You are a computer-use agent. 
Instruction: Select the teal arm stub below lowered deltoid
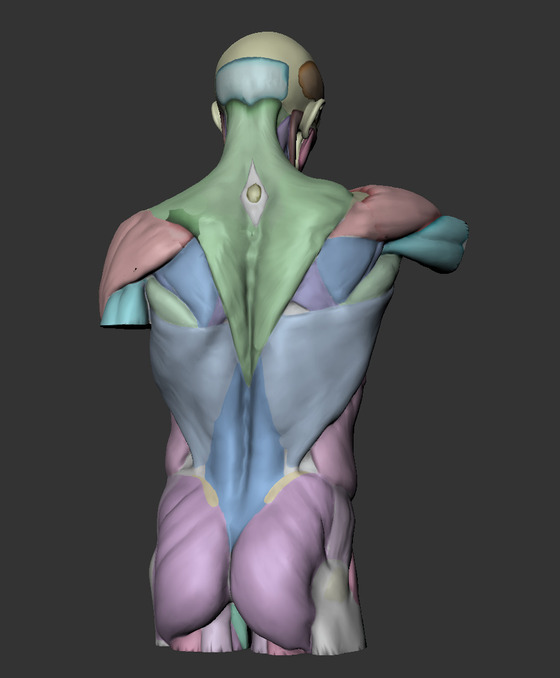[124, 303]
